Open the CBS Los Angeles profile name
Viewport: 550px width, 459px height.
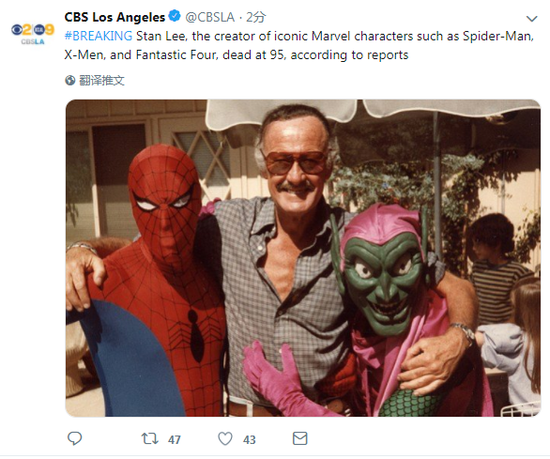click(x=115, y=17)
